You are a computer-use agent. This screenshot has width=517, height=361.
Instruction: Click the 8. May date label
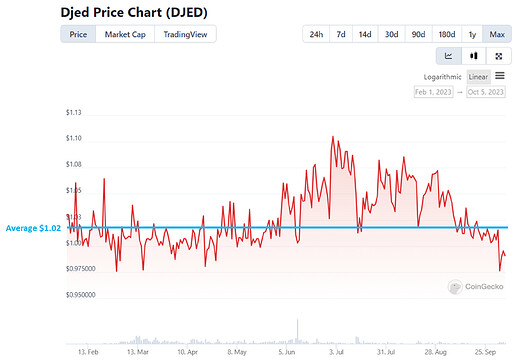pyautogui.click(x=237, y=352)
